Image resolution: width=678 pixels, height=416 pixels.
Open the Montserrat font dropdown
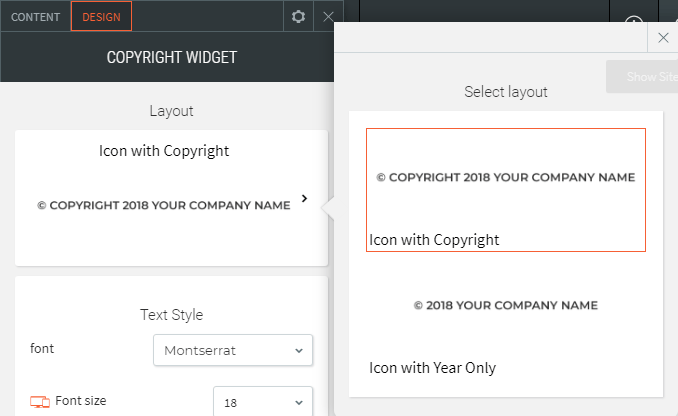pos(233,350)
